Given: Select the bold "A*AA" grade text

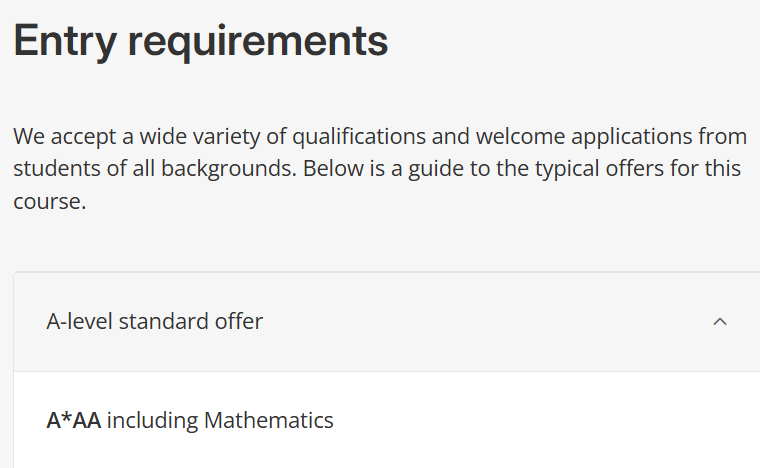Looking at the screenshot, I should pyautogui.click(x=73, y=421).
